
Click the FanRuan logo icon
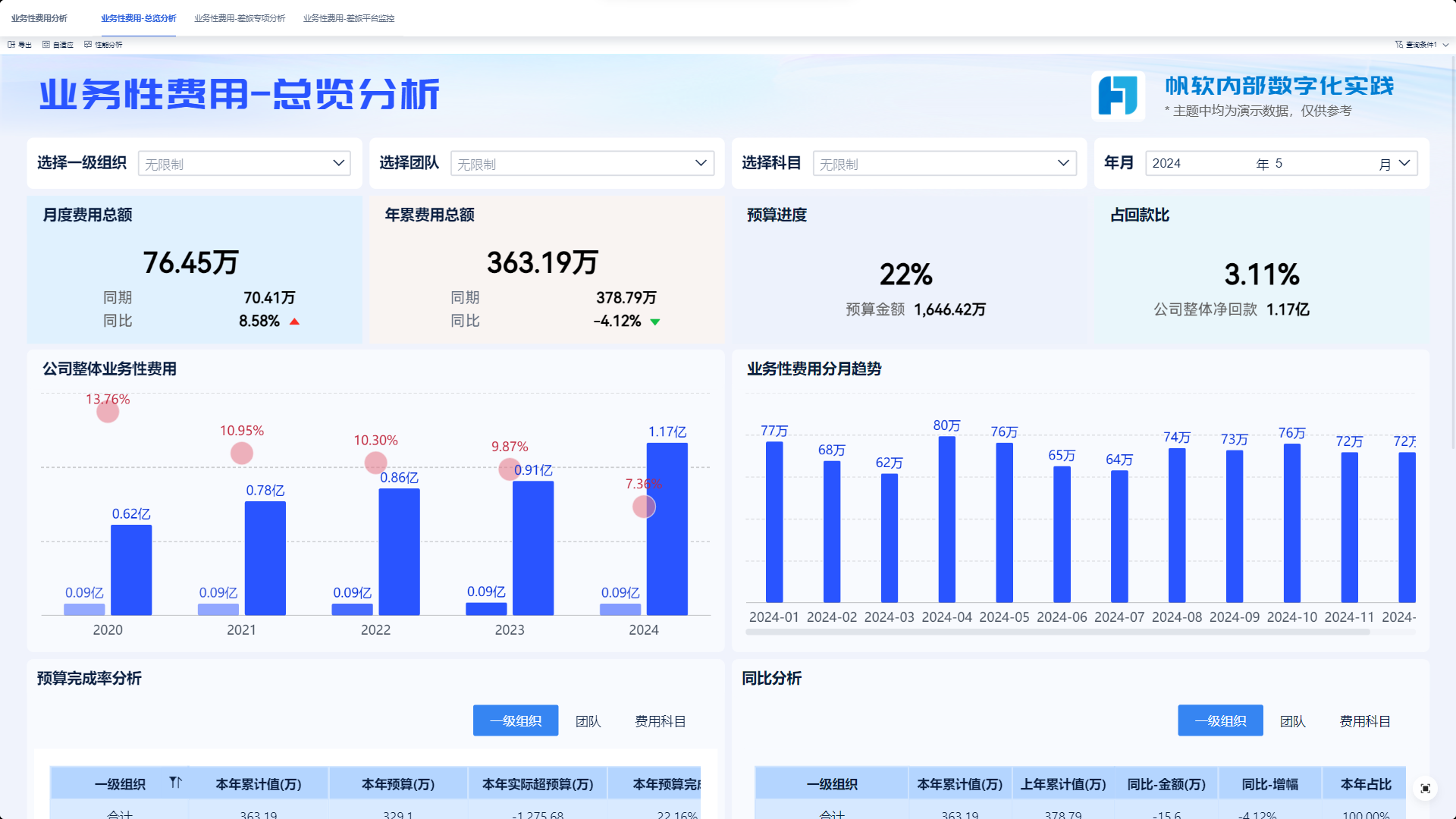(x=1118, y=96)
